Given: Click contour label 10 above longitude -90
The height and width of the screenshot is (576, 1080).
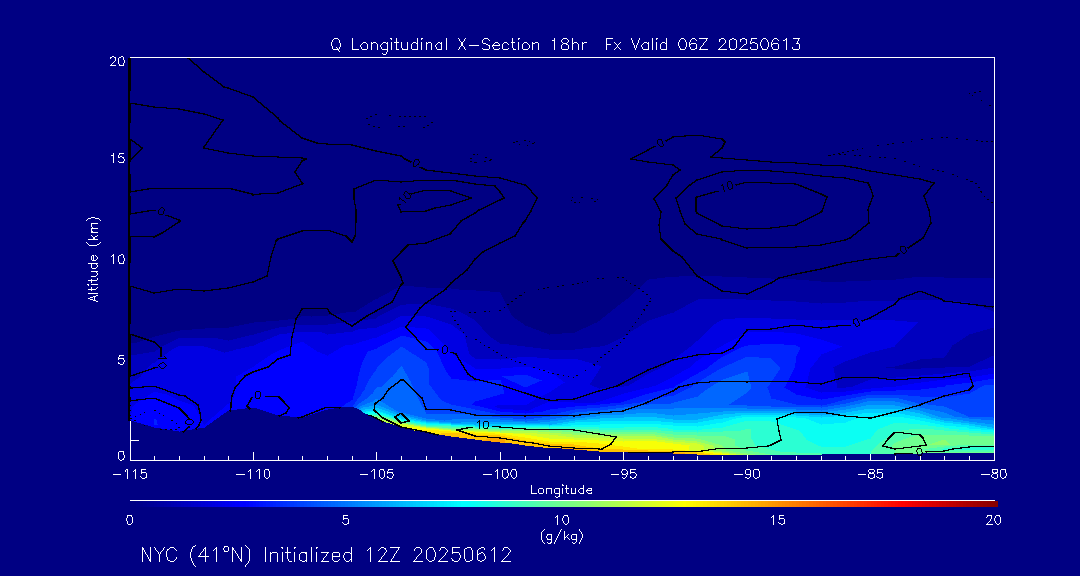Looking at the screenshot, I should (x=727, y=186).
